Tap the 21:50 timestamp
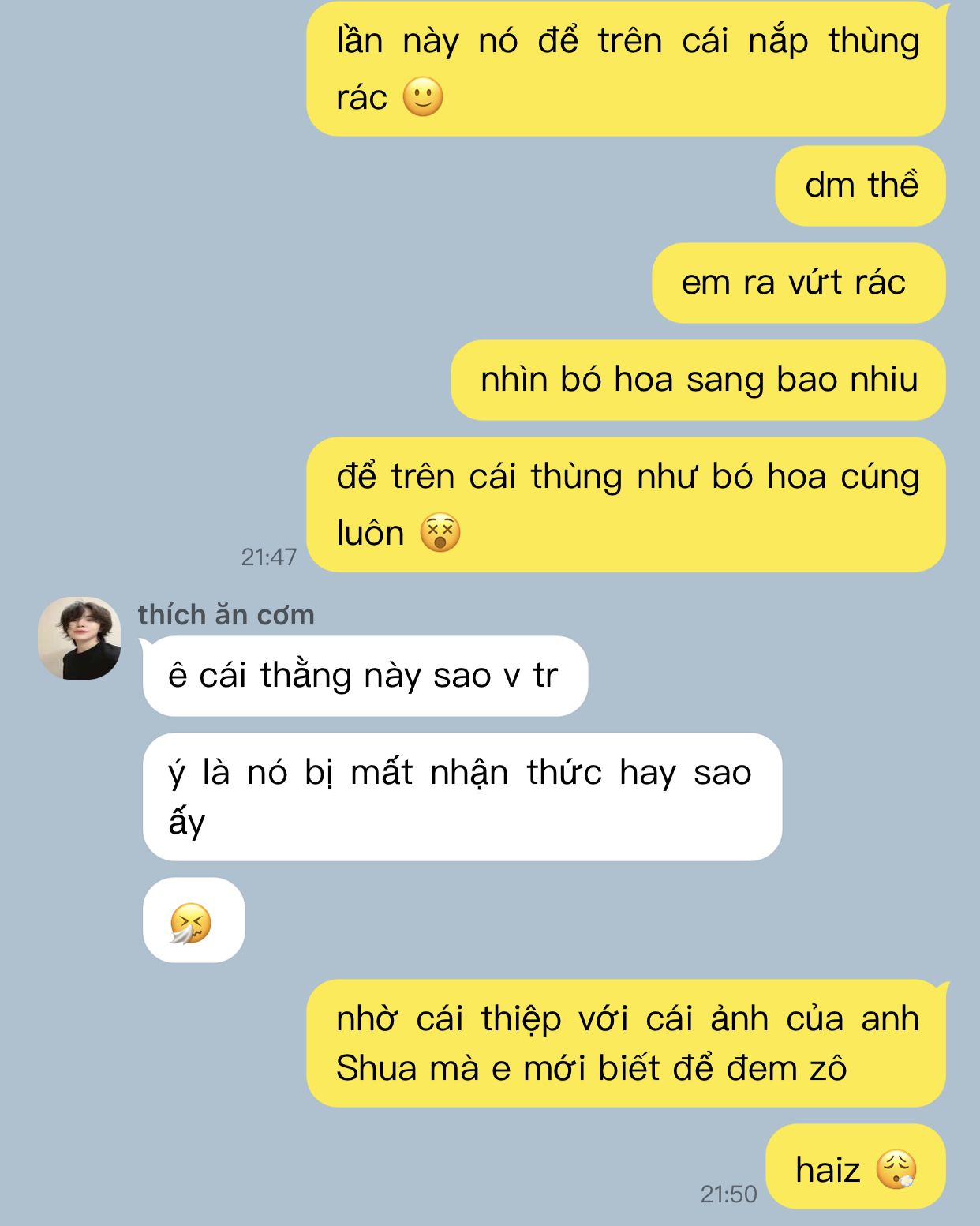This screenshot has width=980, height=1226. (728, 1194)
